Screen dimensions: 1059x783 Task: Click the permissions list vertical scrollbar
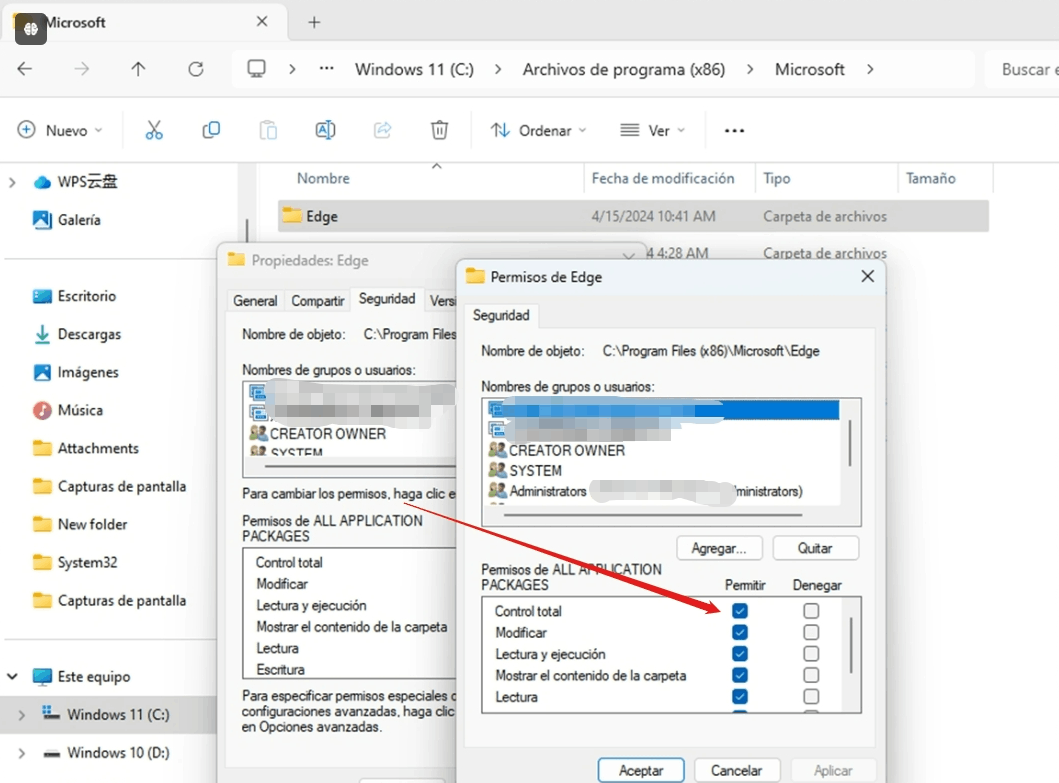tap(851, 645)
